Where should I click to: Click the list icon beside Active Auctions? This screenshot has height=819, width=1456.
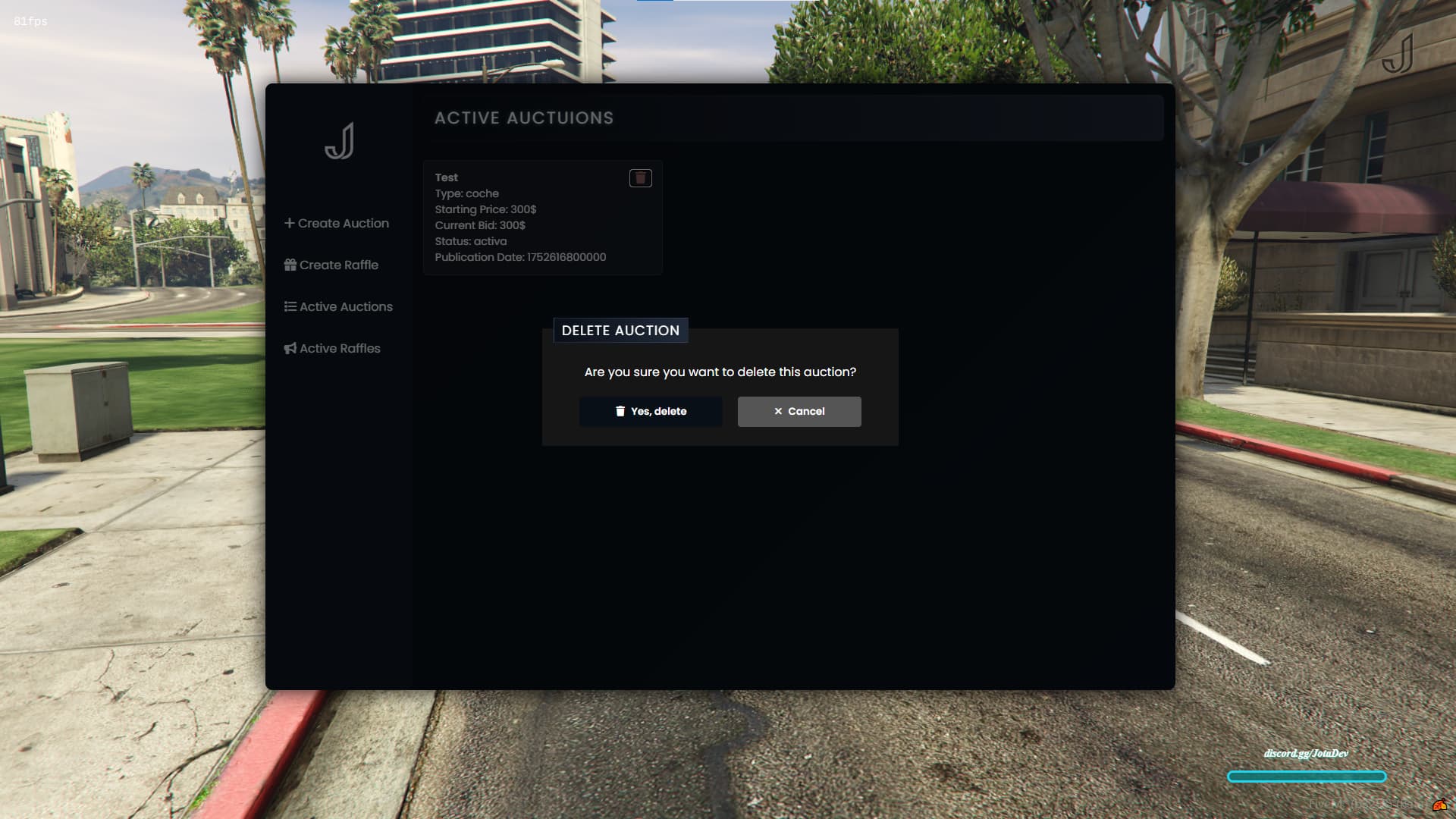(290, 306)
